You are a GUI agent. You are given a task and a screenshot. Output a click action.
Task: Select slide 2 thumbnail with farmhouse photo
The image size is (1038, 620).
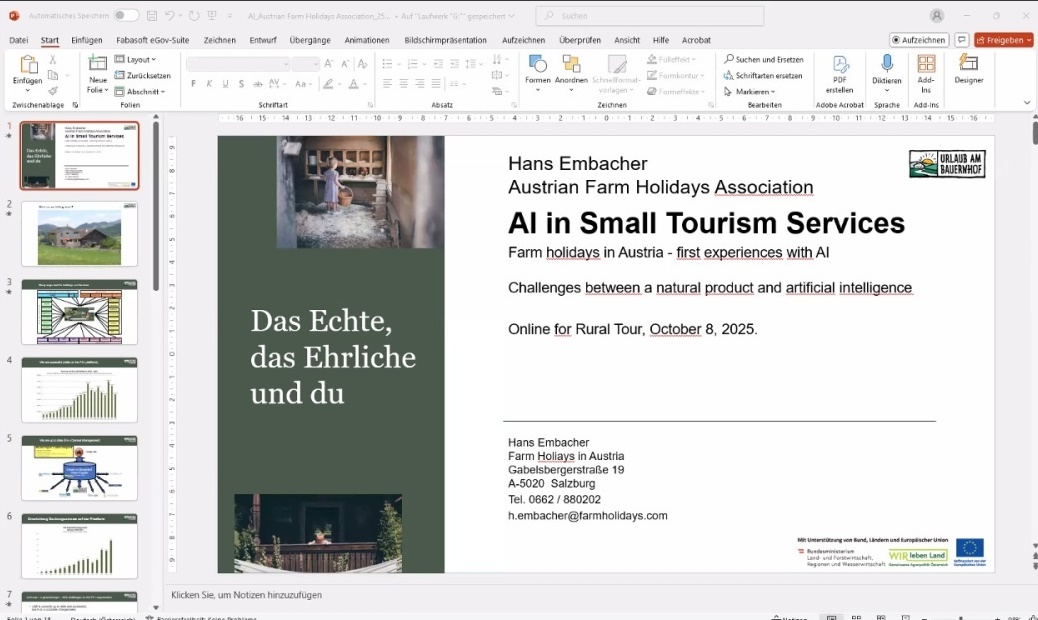(x=79, y=234)
